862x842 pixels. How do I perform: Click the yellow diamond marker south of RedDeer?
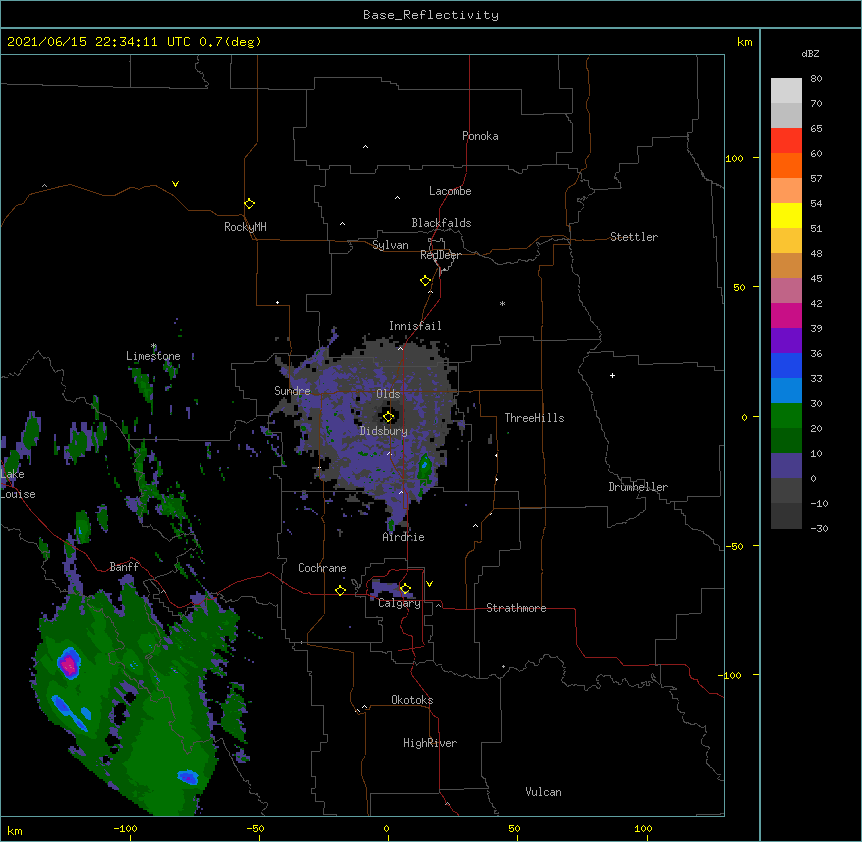point(426,281)
